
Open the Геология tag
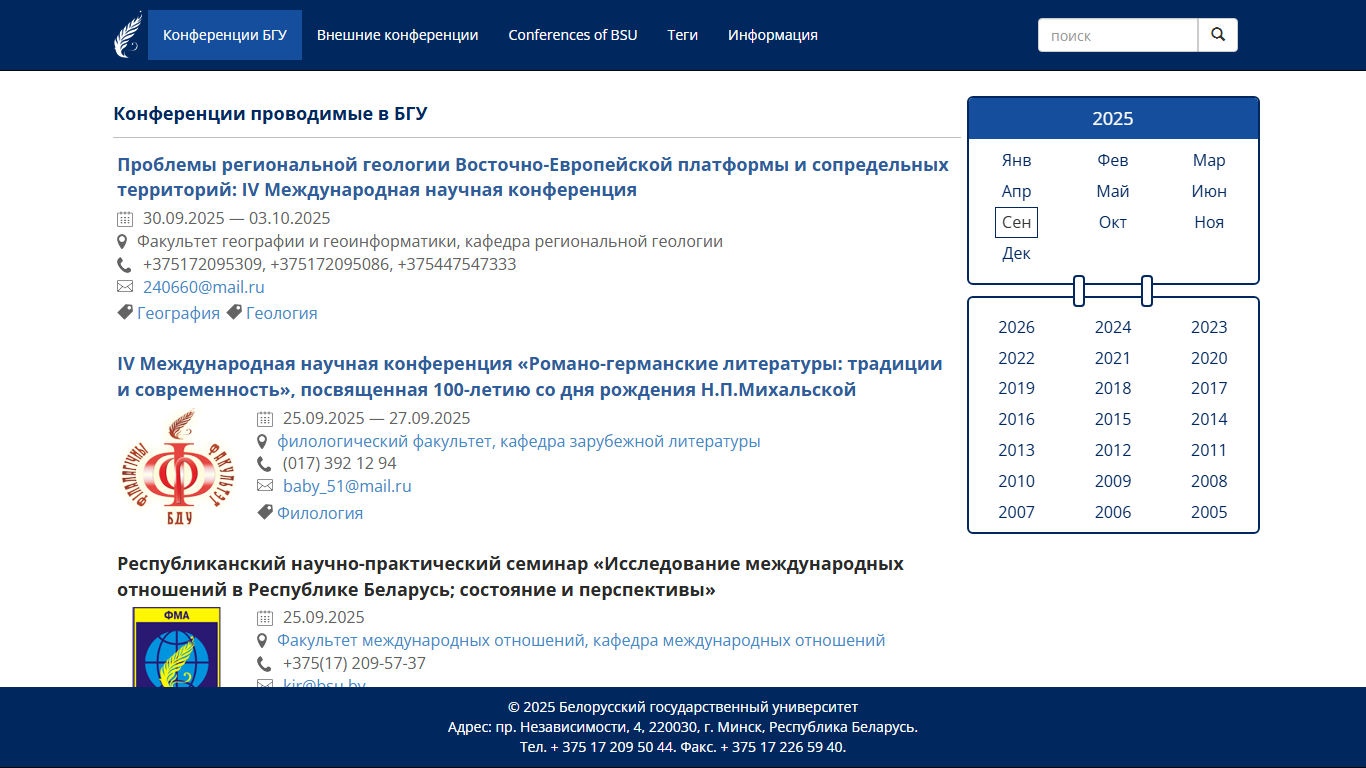pyautogui.click(x=282, y=313)
